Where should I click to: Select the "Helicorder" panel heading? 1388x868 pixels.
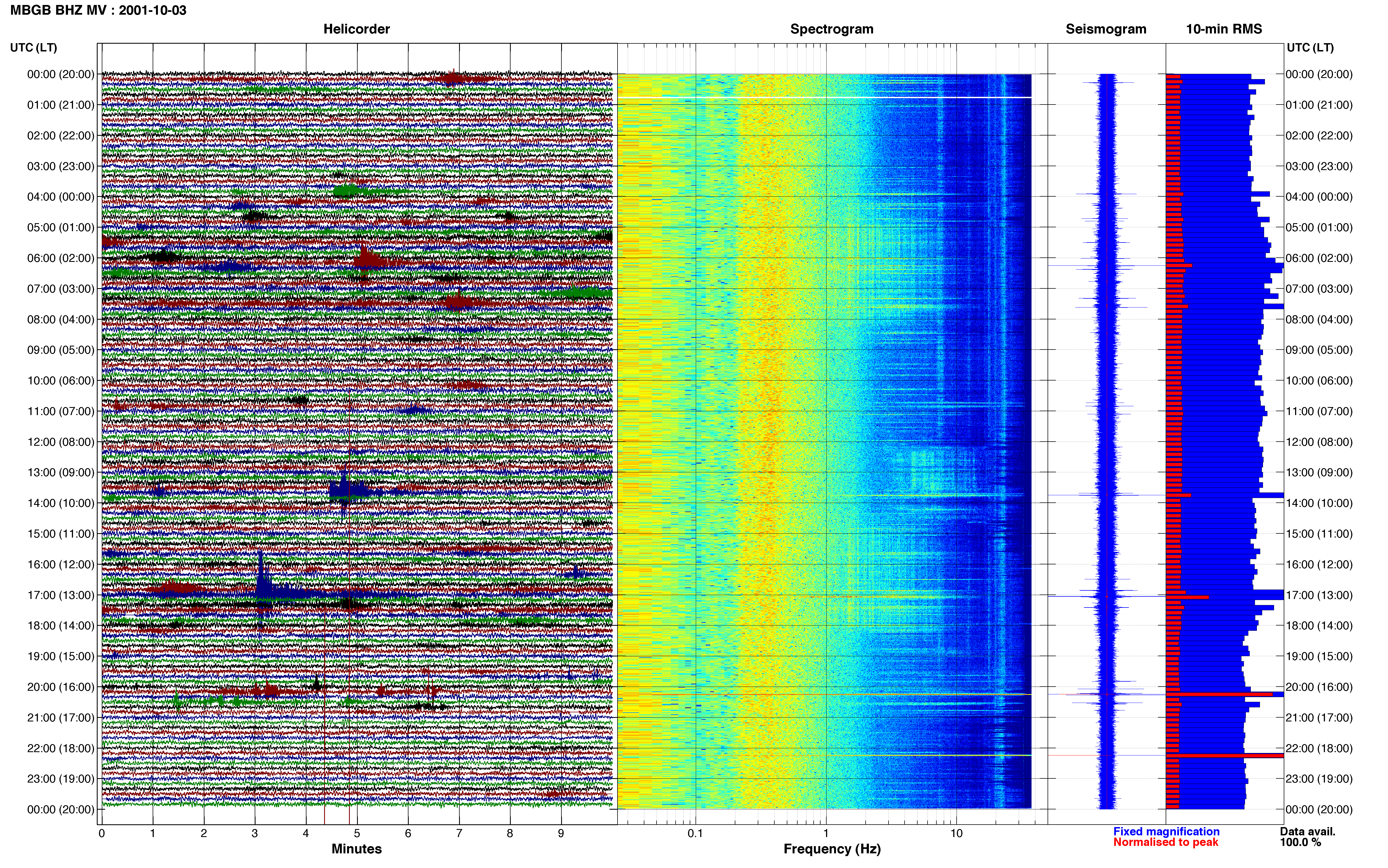[x=356, y=29]
